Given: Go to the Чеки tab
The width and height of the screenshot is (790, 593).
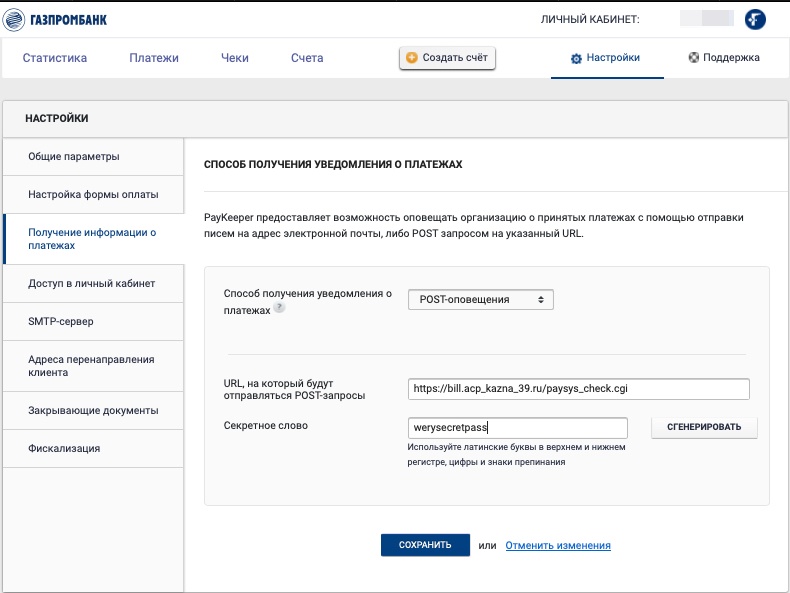Looking at the screenshot, I should click(x=234, y=58).
